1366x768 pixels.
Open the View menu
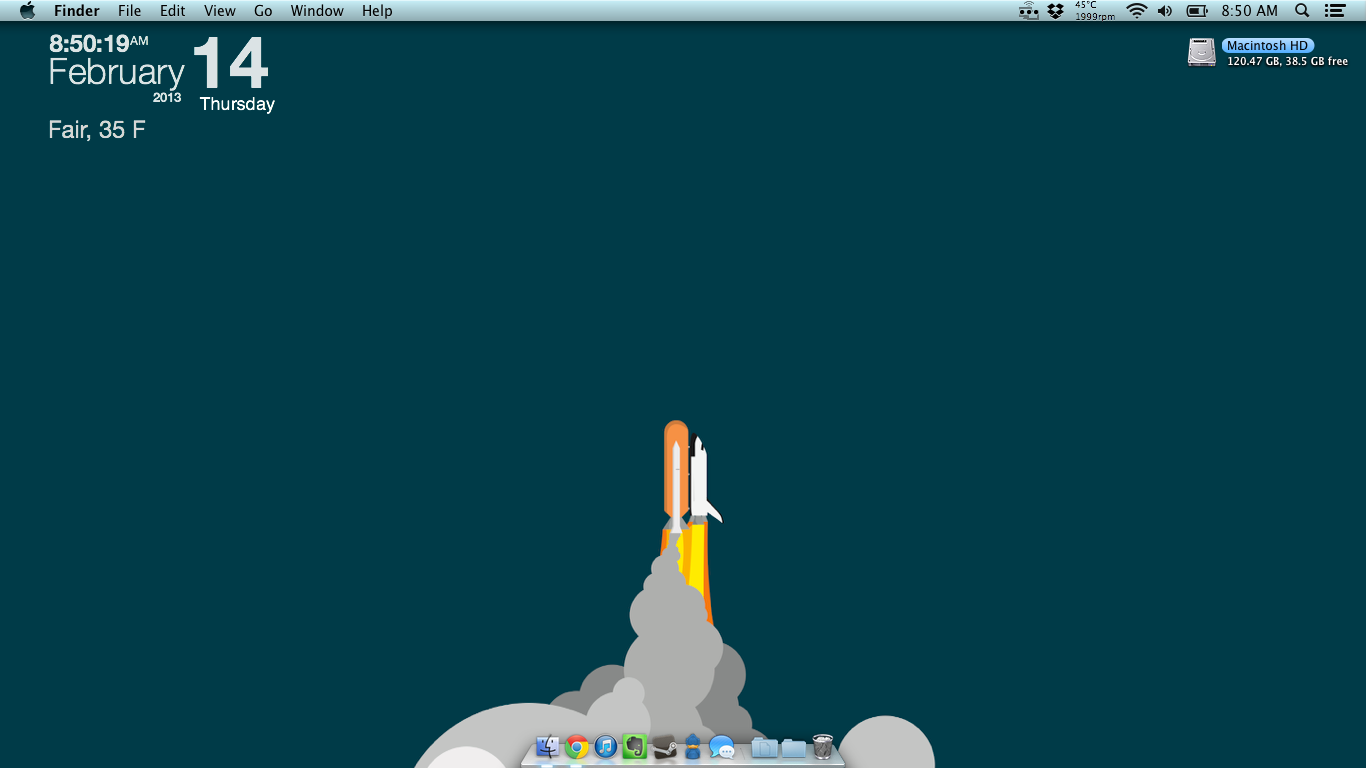tap(220, 11)
